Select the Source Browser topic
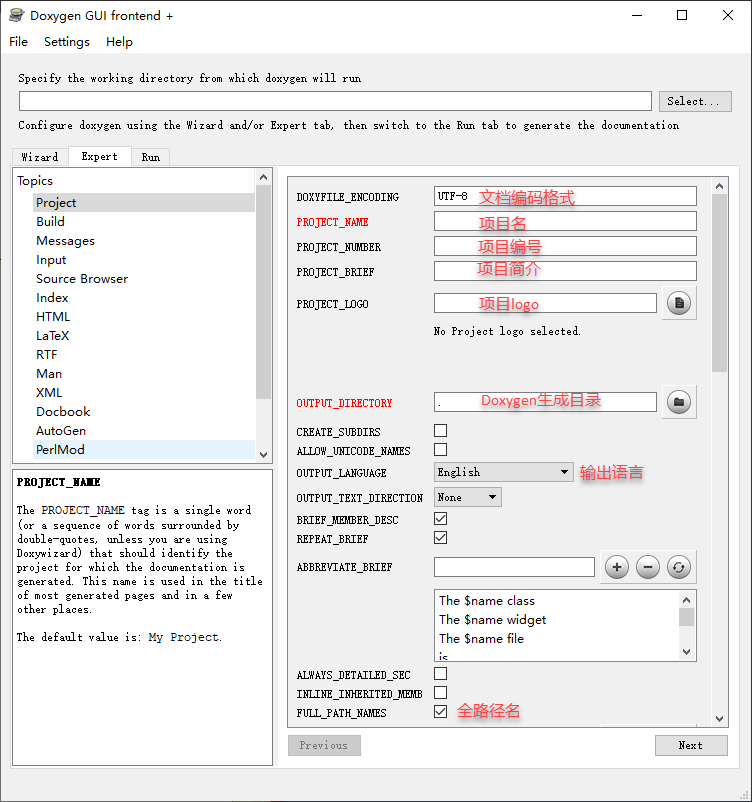752x802 pixels. 144,279
